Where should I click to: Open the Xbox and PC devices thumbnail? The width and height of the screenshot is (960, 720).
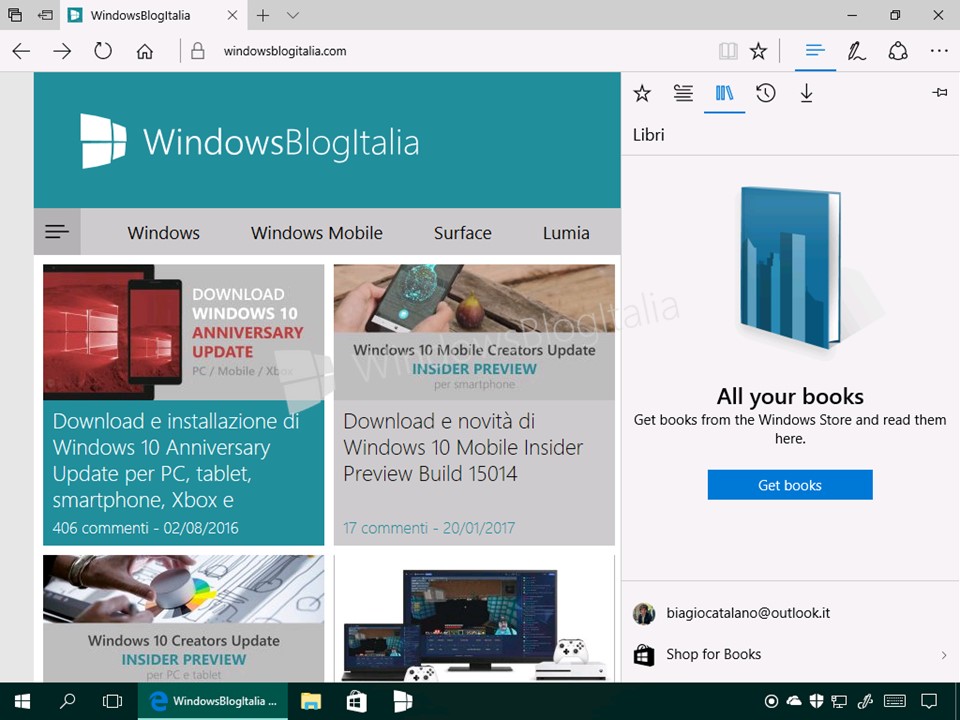click(474, 618)
